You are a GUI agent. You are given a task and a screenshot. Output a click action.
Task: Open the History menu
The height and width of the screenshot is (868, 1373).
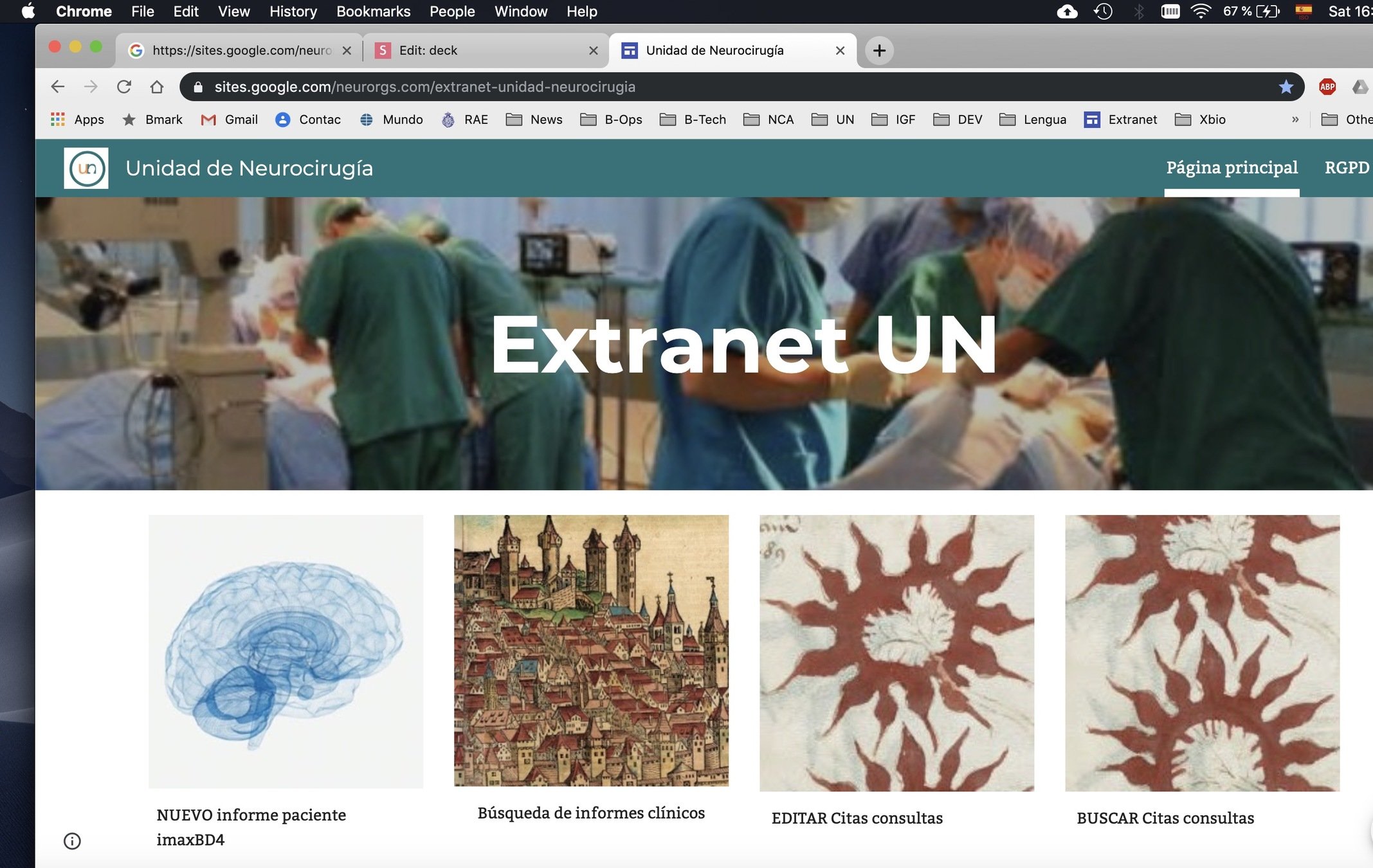[293, 12]
